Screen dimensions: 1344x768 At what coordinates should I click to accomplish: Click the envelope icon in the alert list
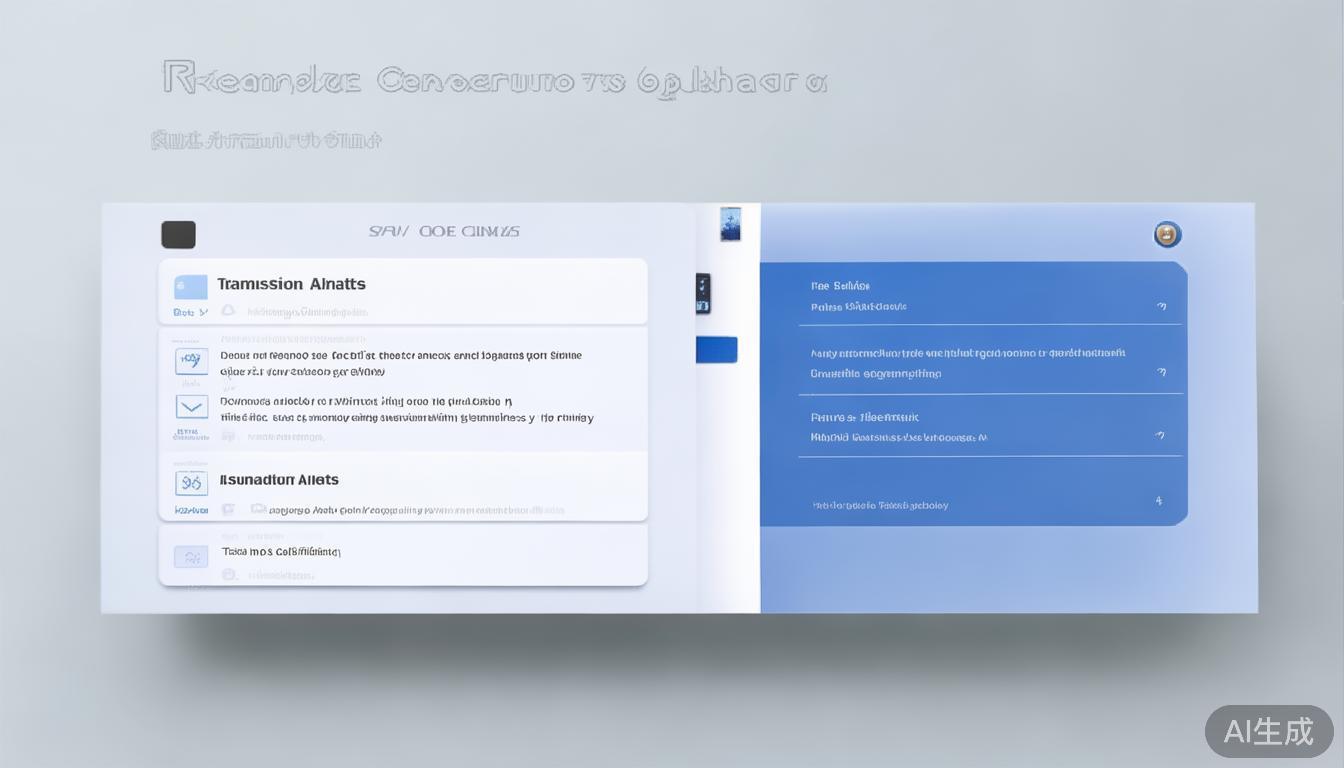tap(191, 406)
